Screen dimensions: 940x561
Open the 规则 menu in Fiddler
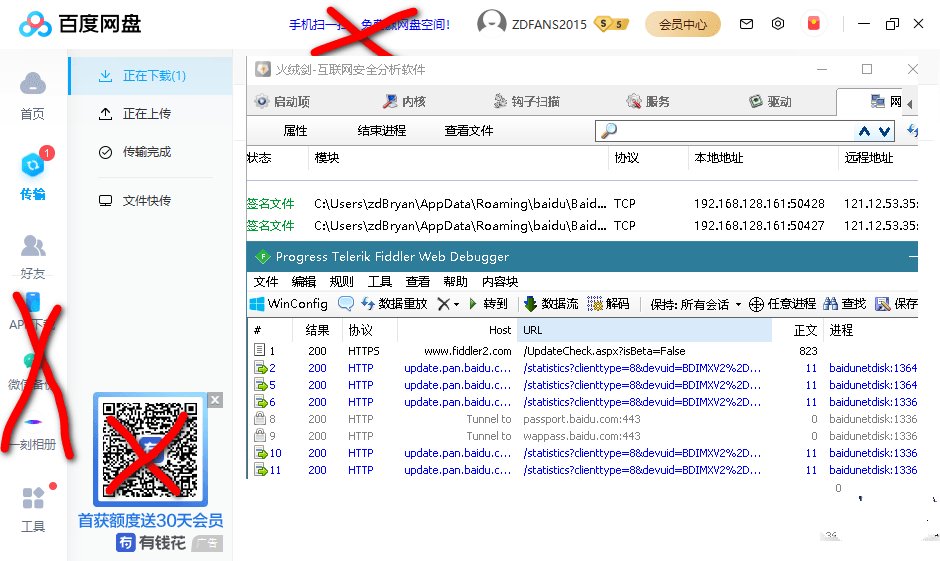click(341, 281)
